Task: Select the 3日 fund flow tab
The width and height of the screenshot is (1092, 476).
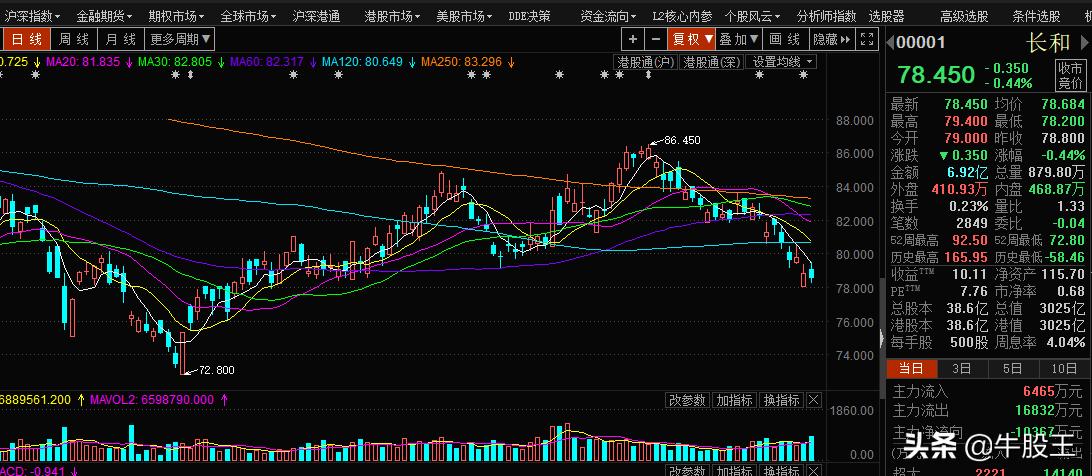Action: point(962,369)
